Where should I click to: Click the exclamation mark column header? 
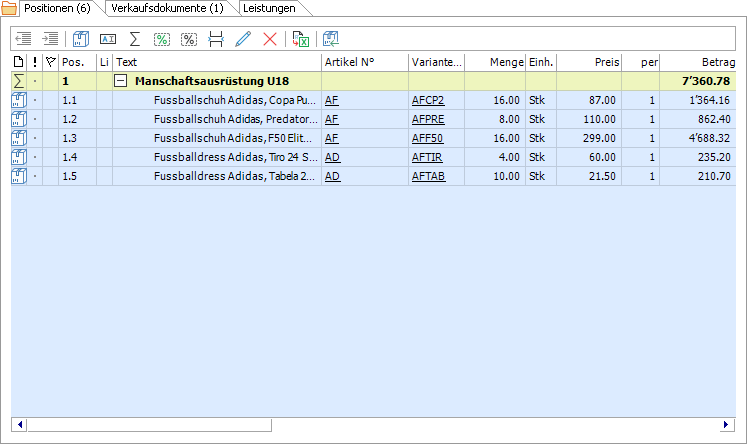tap(35, 62)
